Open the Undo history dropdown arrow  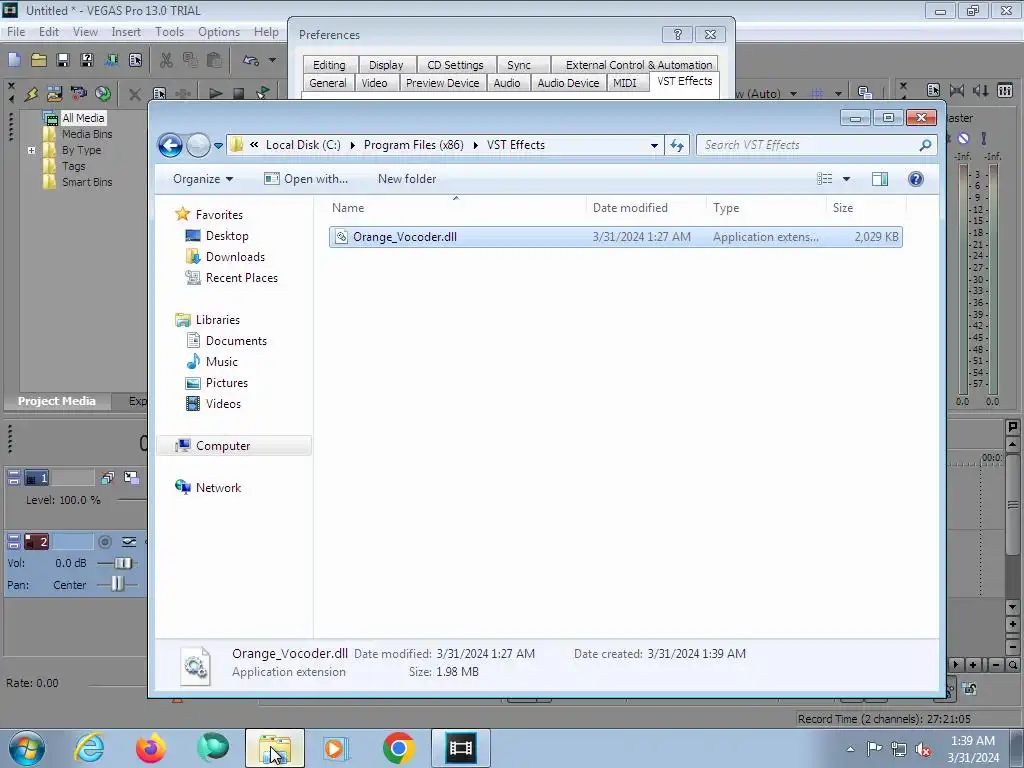[272, 60]
